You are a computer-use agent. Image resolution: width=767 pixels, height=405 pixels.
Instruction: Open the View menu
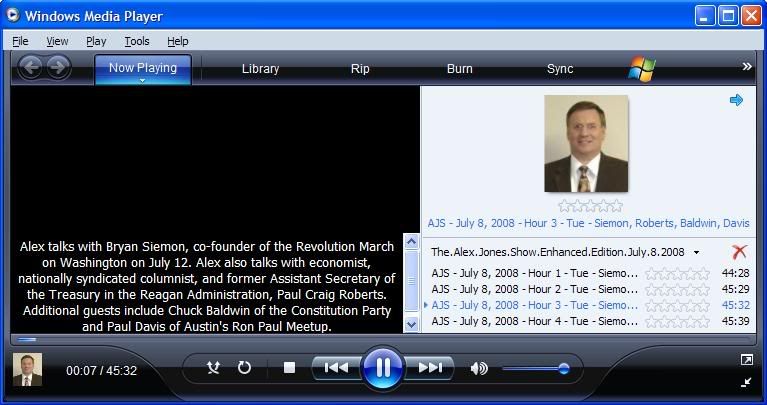(57, 42)
